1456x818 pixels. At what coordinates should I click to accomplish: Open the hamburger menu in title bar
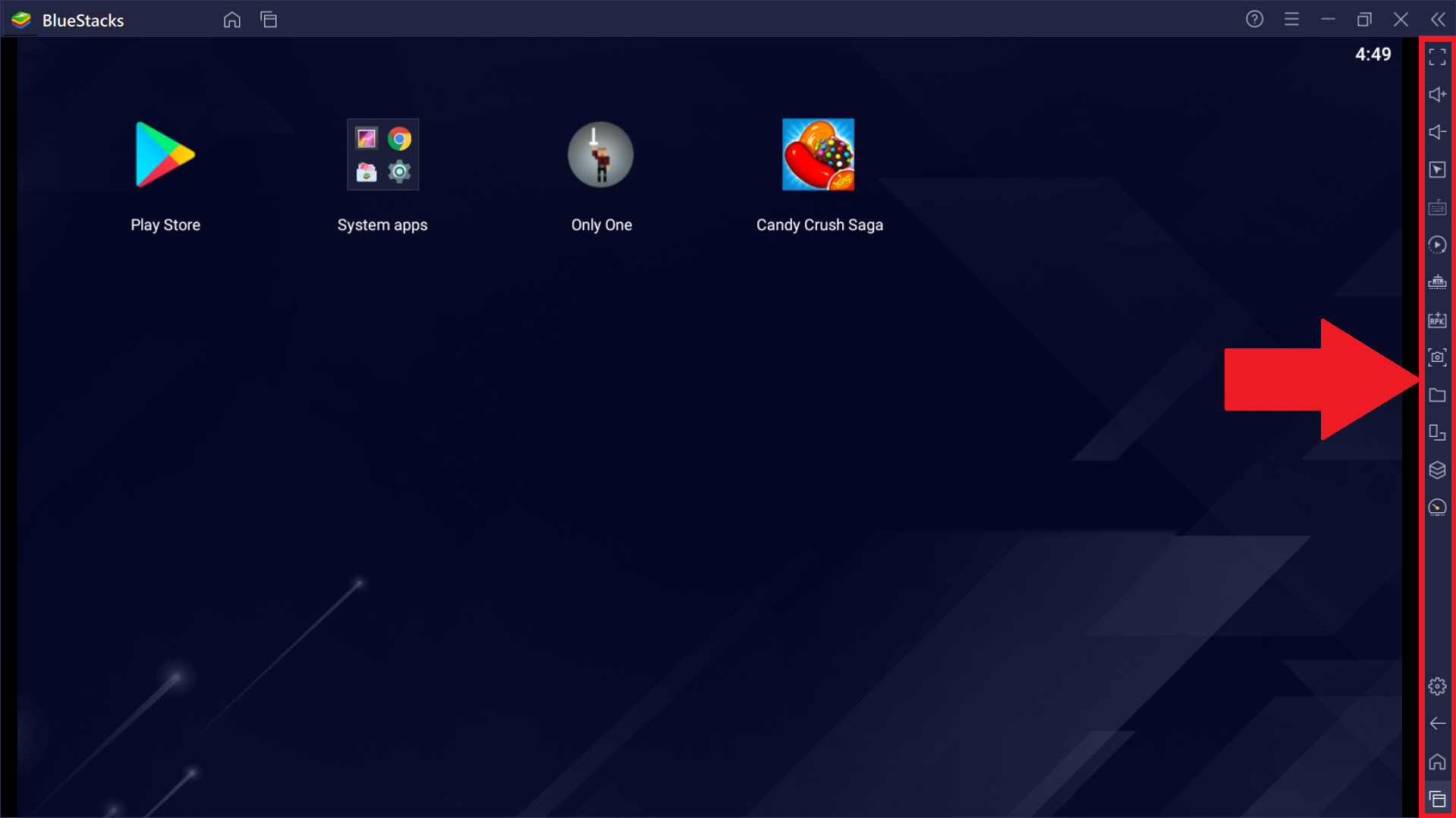pos(1291,20)
